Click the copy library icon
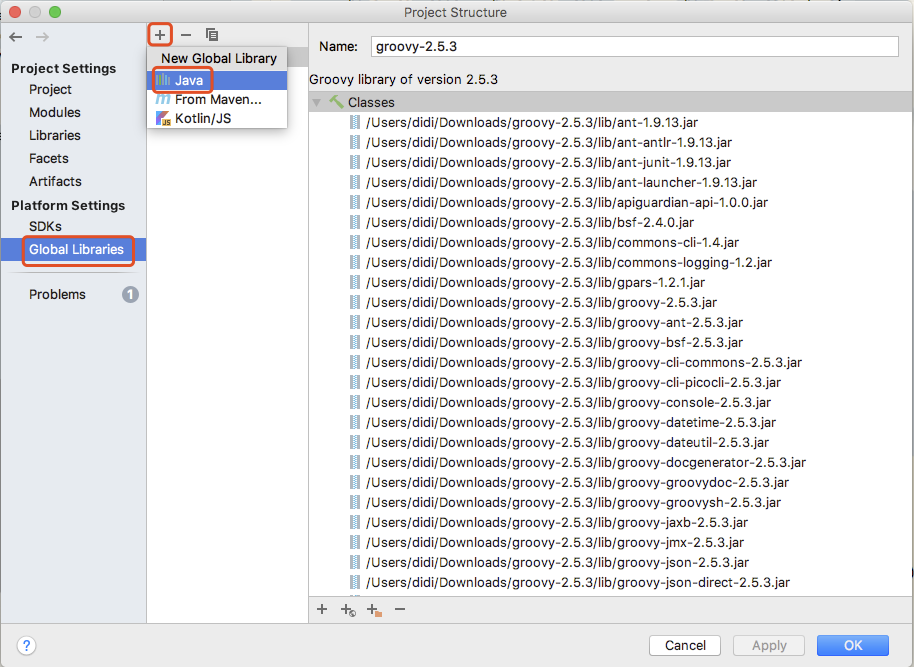The image size is (914, 667). pyautogui.click(x=212, y=35)
